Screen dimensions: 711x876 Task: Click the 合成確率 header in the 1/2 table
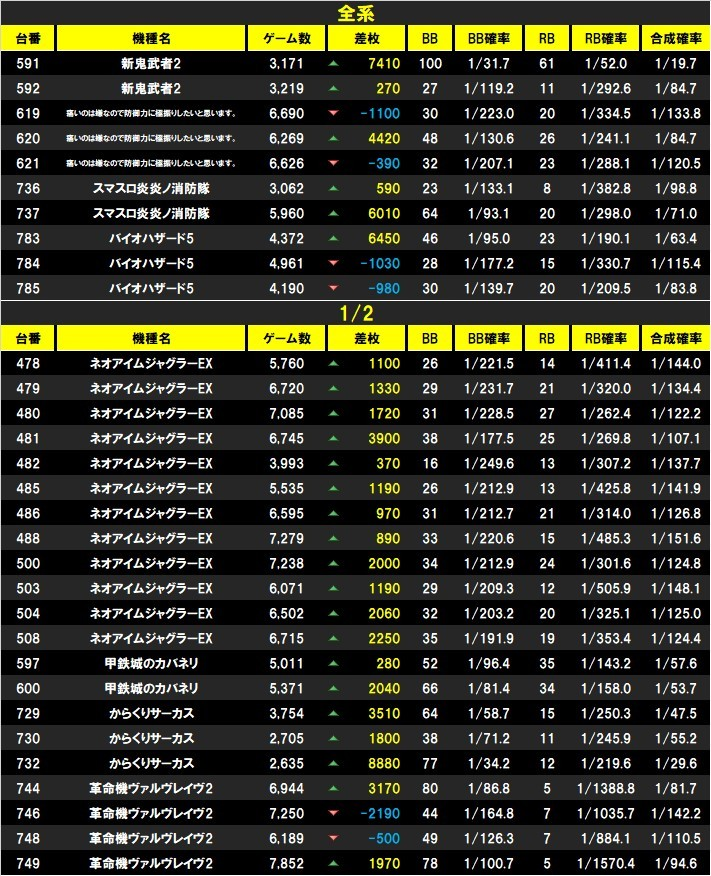[x=676, y=338]
